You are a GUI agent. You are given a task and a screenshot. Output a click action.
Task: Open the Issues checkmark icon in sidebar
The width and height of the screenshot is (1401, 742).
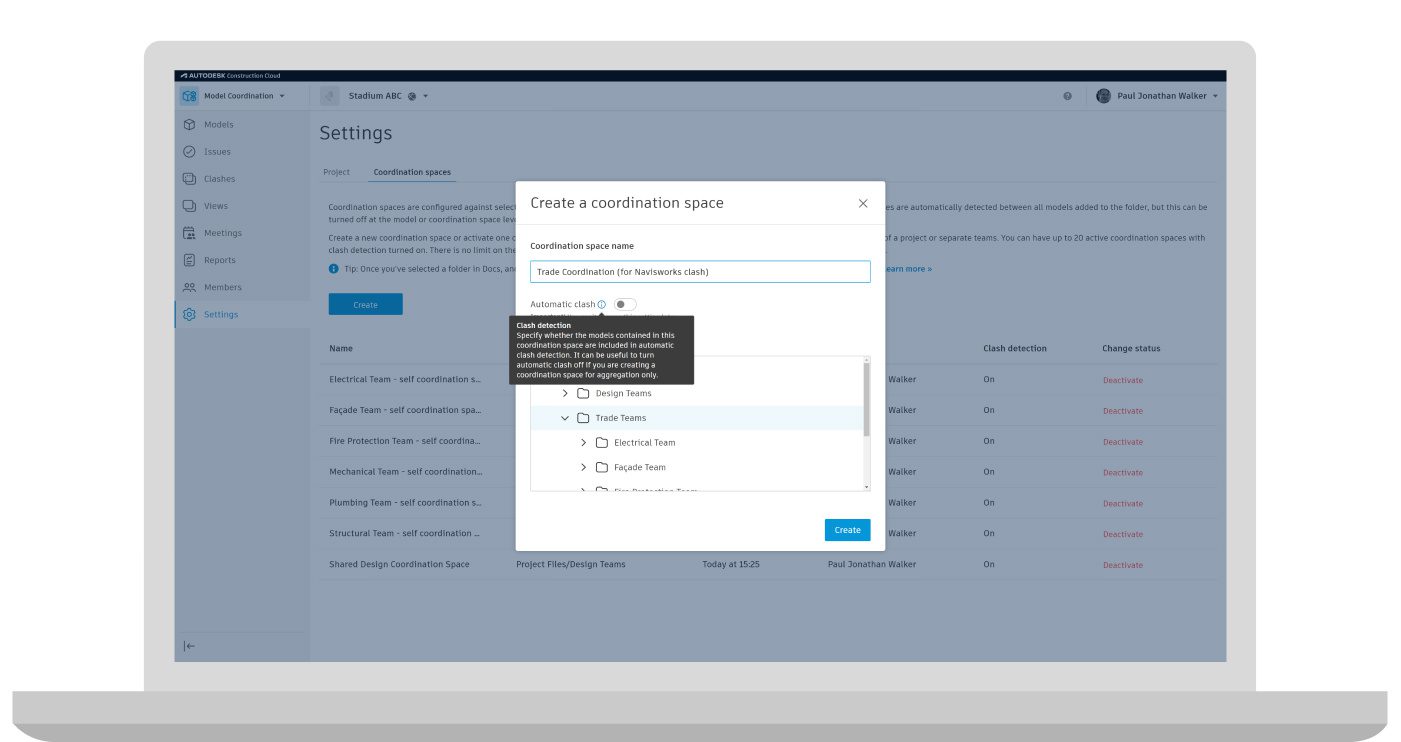tap(189, 152)
